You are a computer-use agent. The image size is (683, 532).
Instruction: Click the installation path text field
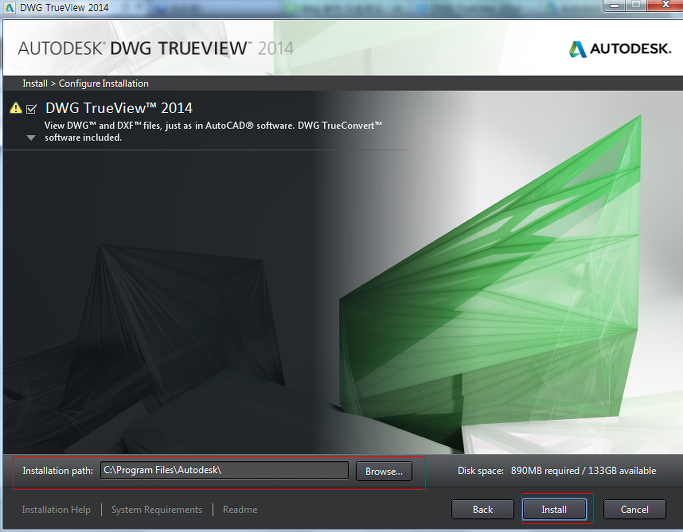[224, 470]
